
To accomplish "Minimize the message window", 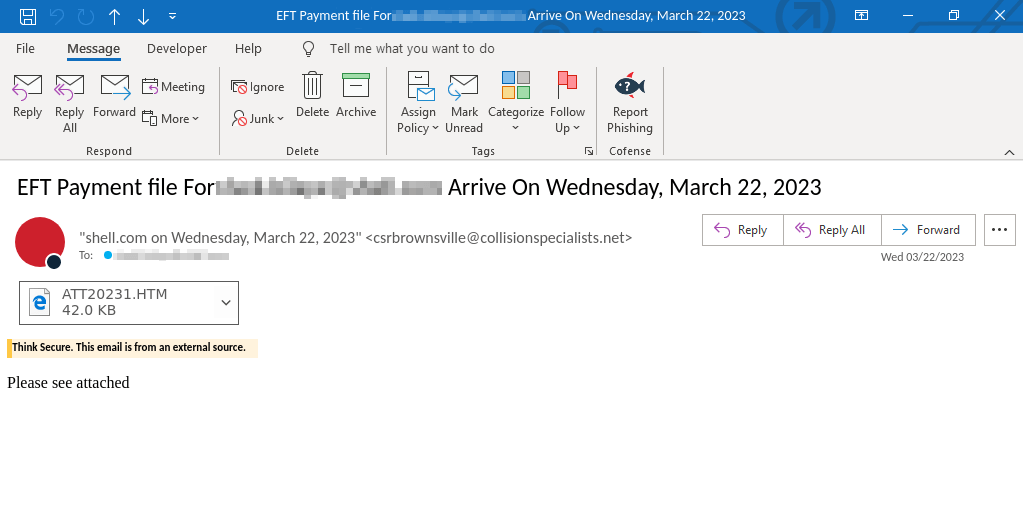I will [908, 16].
